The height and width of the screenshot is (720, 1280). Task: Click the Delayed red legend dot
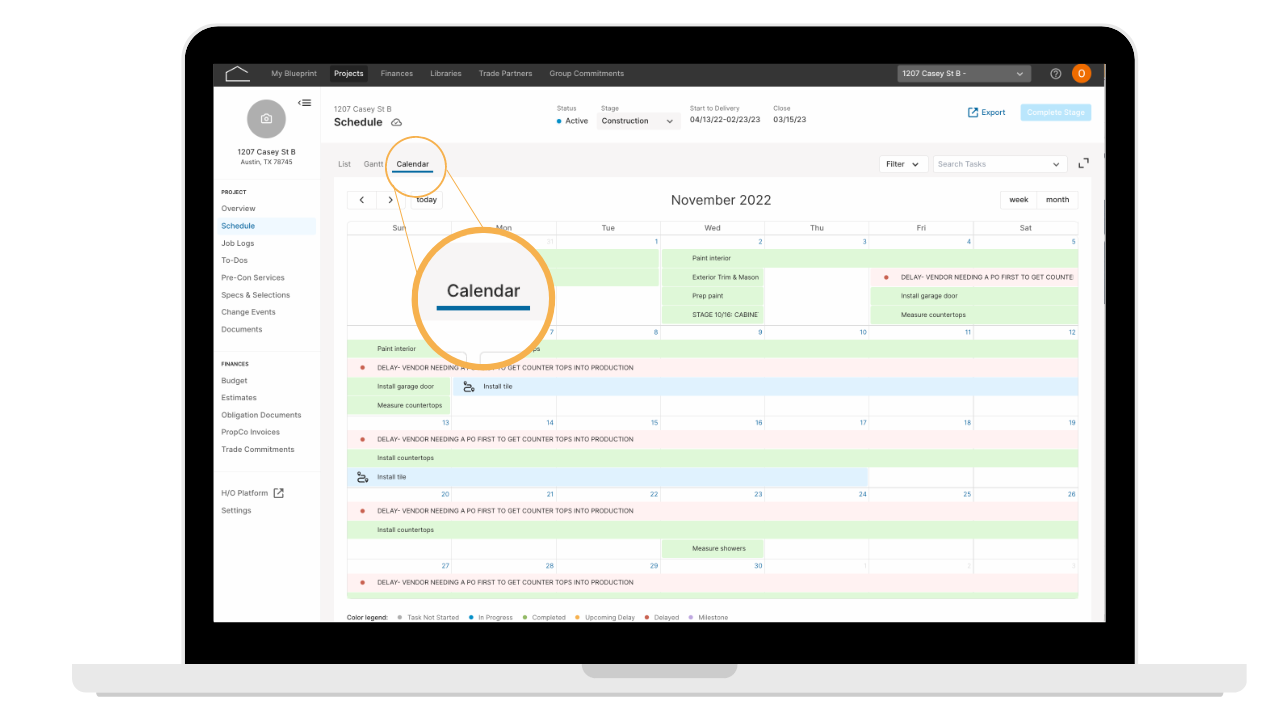coord(647,618)
